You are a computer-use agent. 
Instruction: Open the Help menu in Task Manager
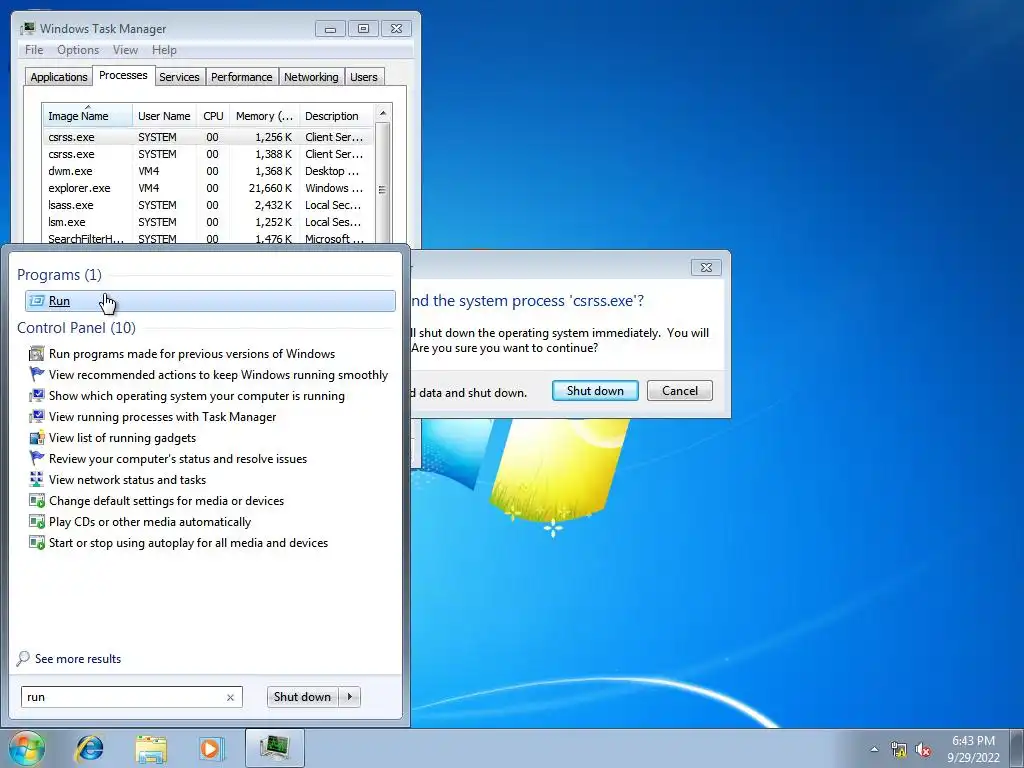tap(164, 50)
